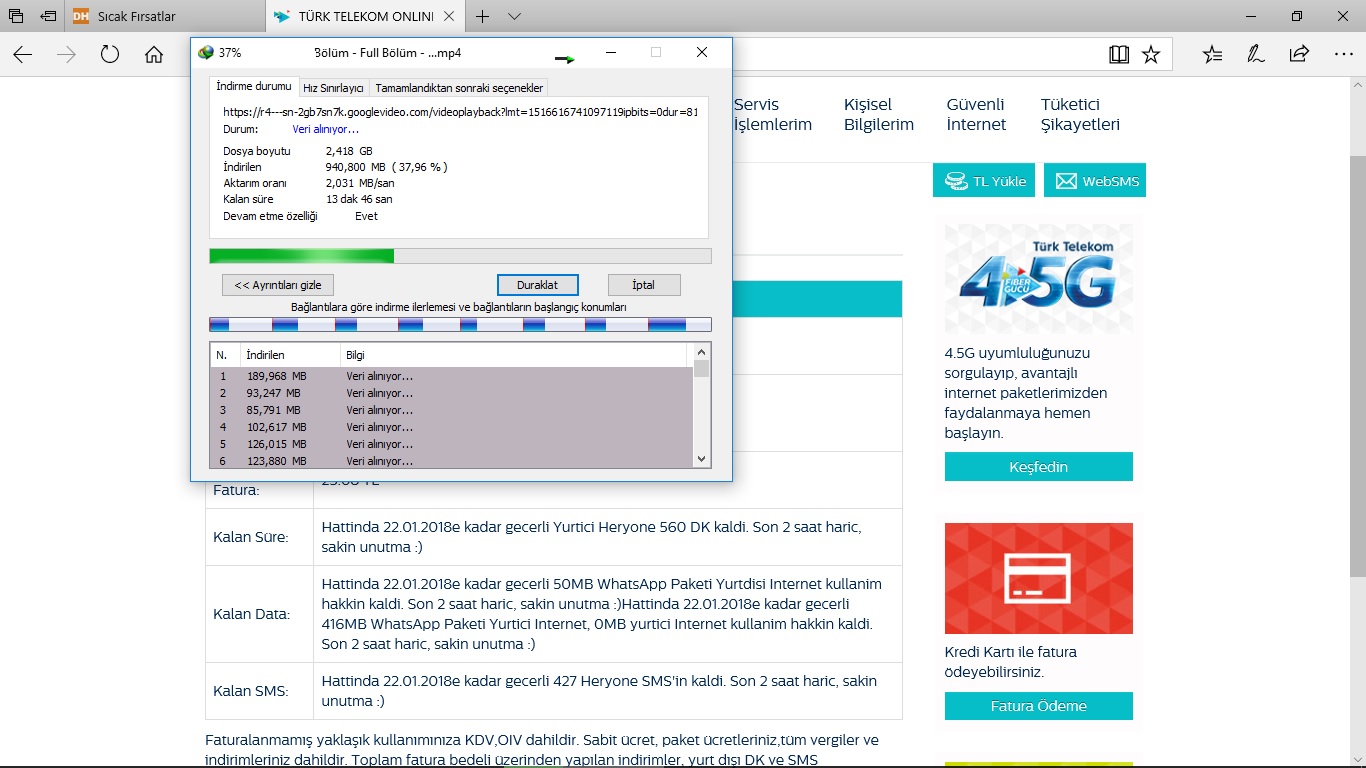Click the web page vertical scrollbar thumb
Image resolution: width=1366 pixels, height=768 pixels.
[1357, 365]
